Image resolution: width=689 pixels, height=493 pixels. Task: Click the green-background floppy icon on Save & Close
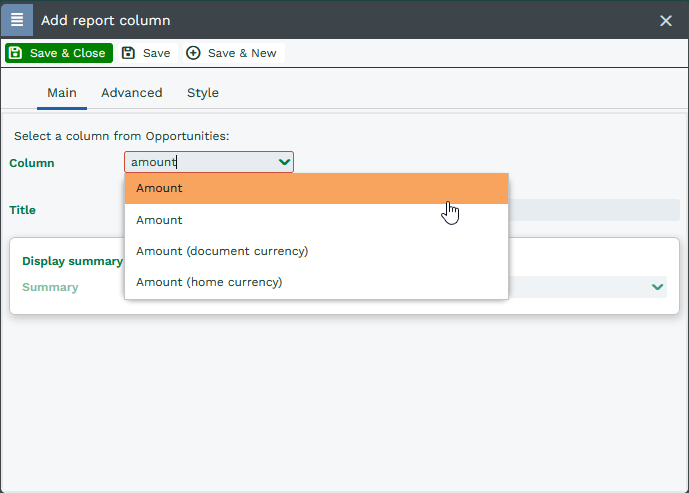coord(16,53)
